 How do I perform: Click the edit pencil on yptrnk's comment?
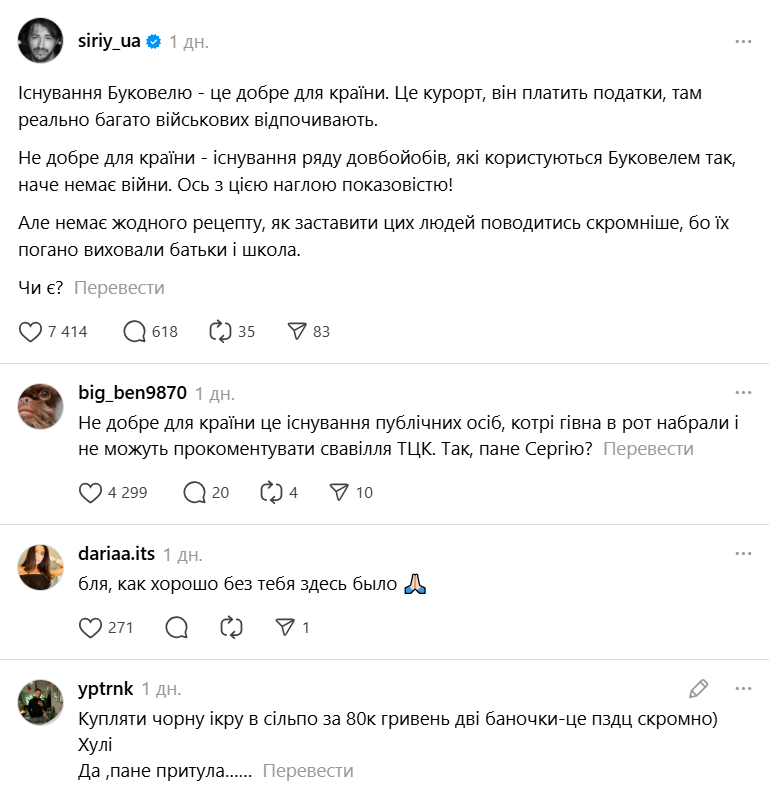699,688
